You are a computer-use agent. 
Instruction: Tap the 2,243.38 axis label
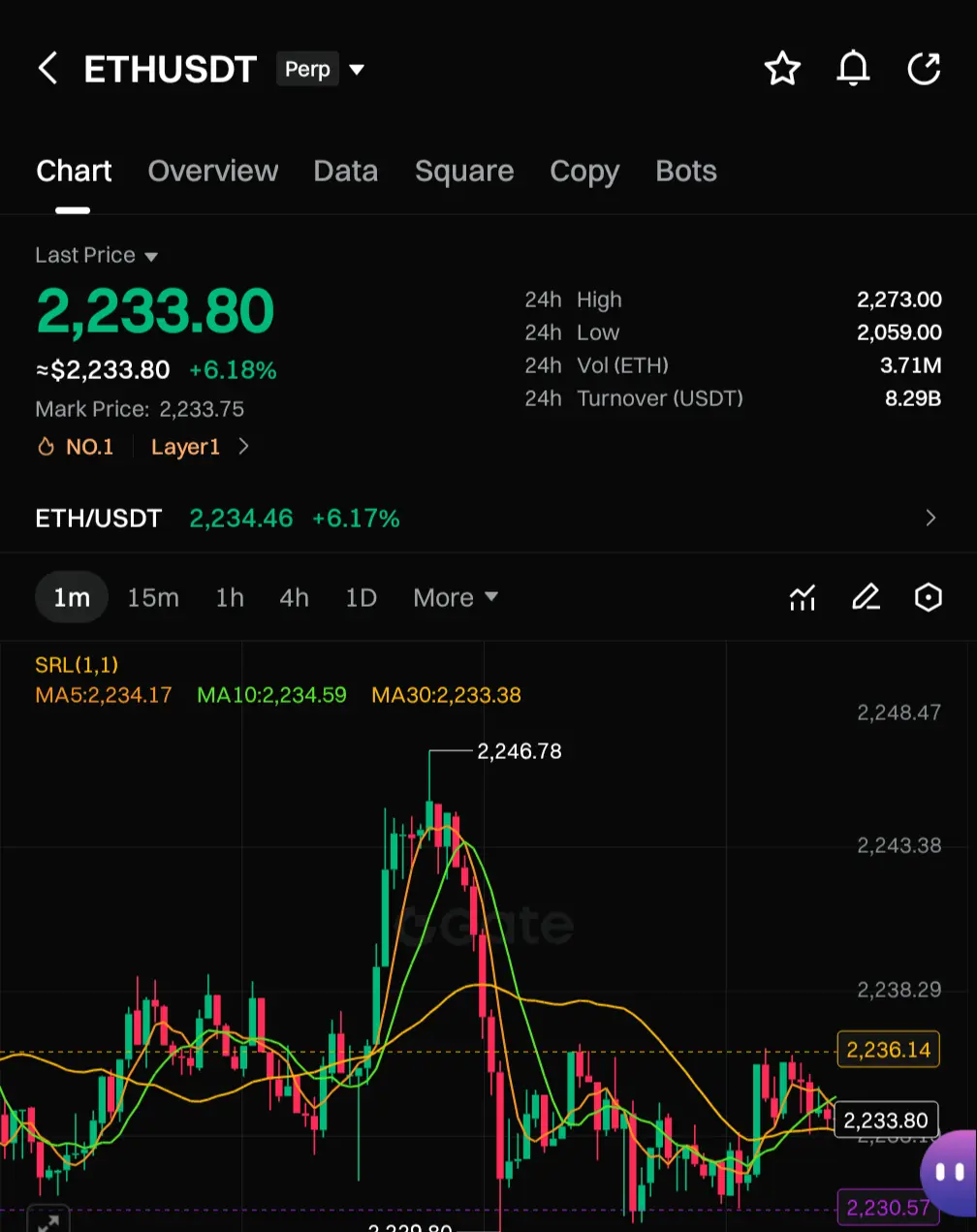[899, 846]
